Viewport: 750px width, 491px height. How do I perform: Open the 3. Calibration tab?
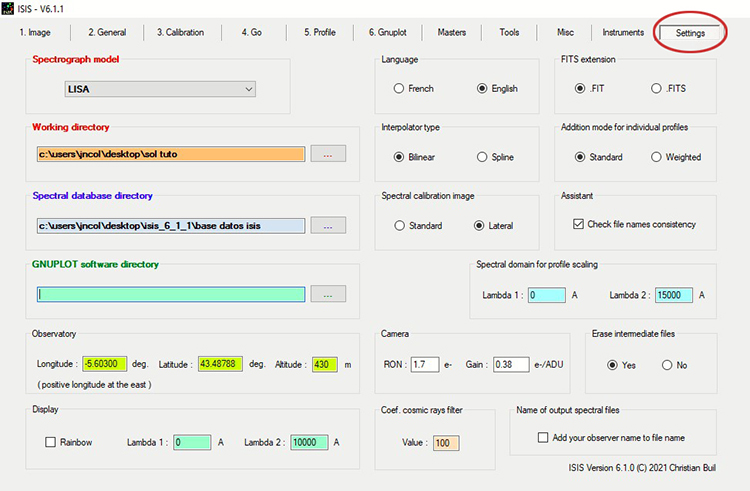(x=180, y=33)
